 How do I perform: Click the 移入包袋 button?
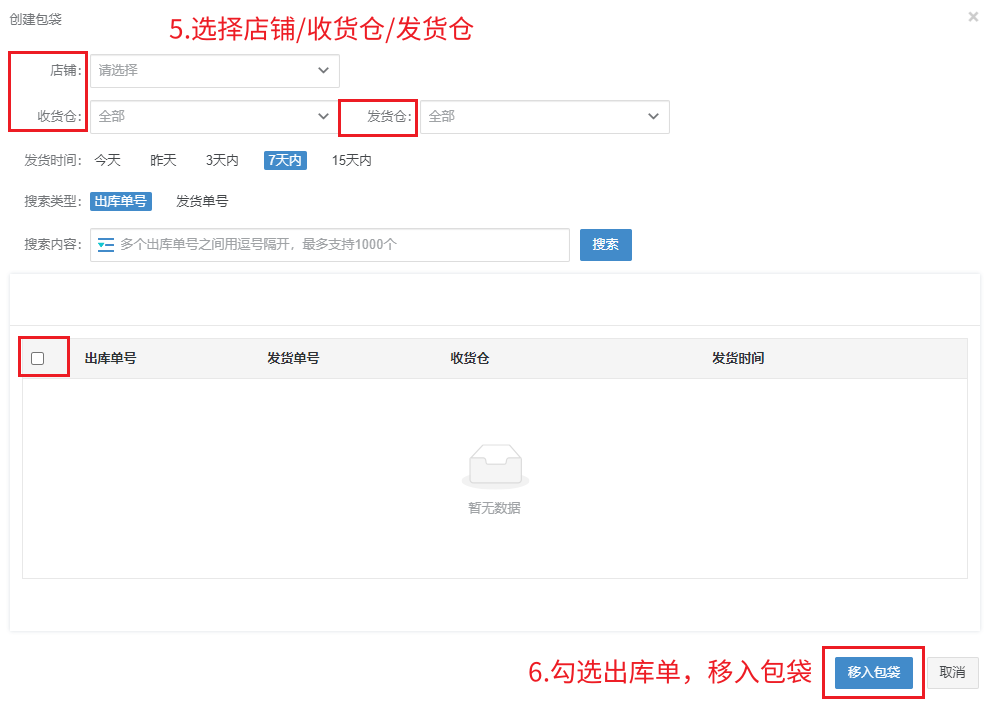873,673
